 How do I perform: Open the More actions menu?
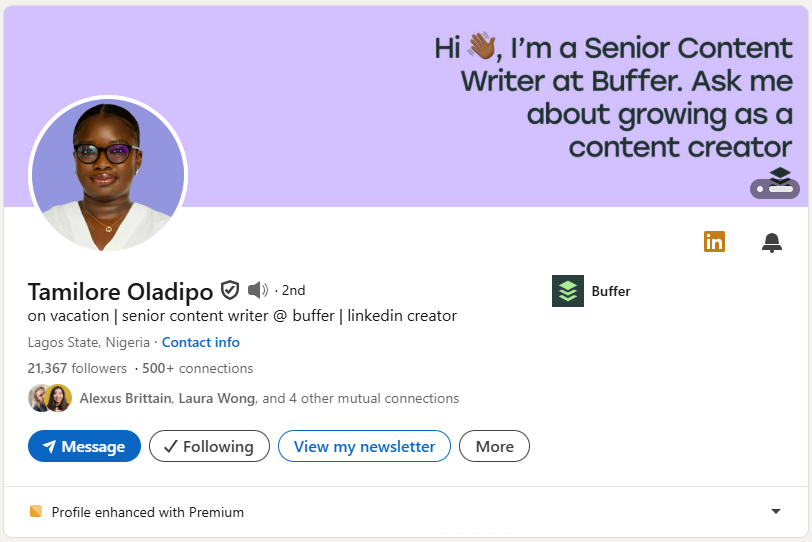pyautogui.click(x=494, y=446)
